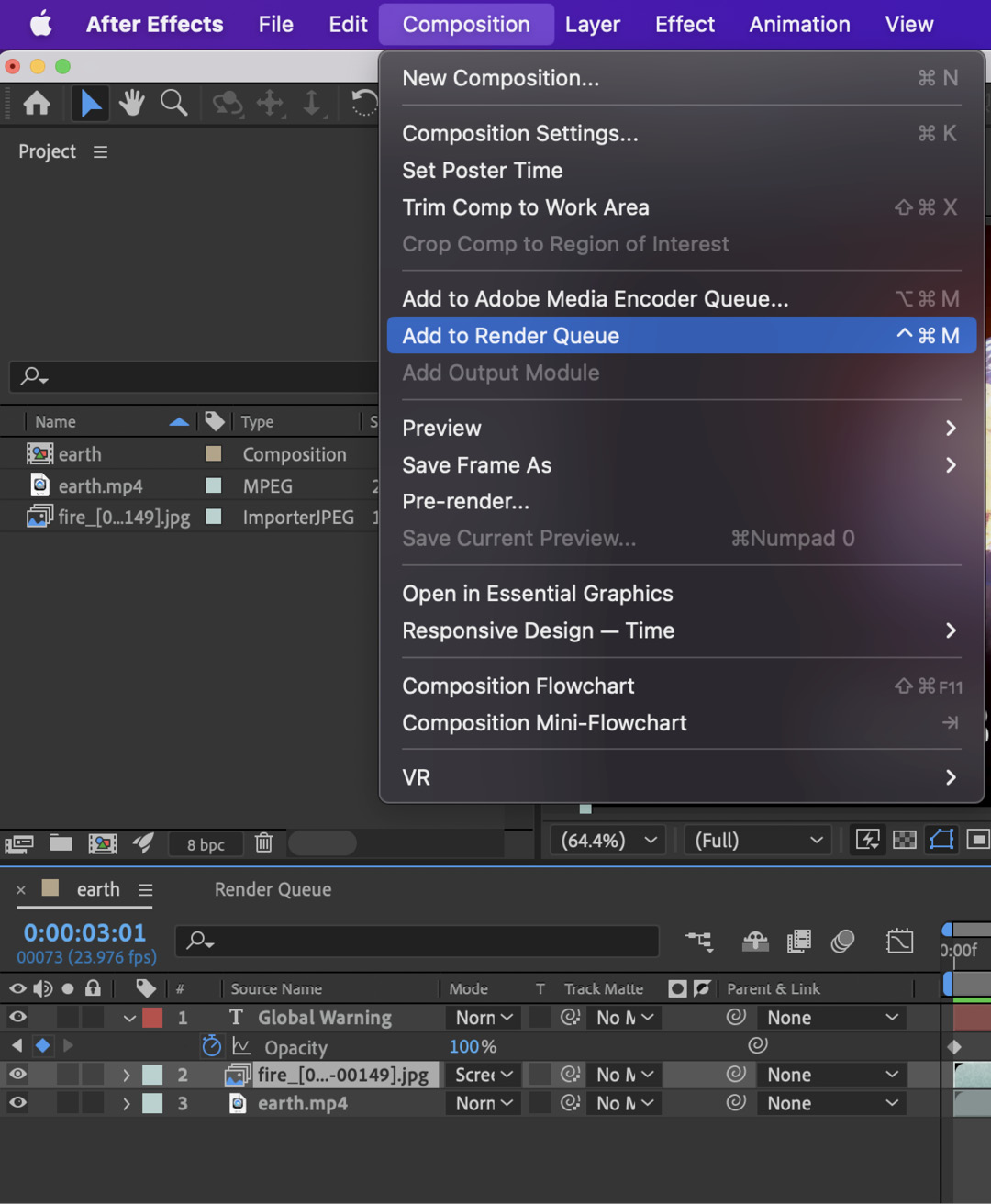991x1204 pixels.
Task: Click the label color swatch of earth.mp4 project item
Action: click(x=214, y=485)
